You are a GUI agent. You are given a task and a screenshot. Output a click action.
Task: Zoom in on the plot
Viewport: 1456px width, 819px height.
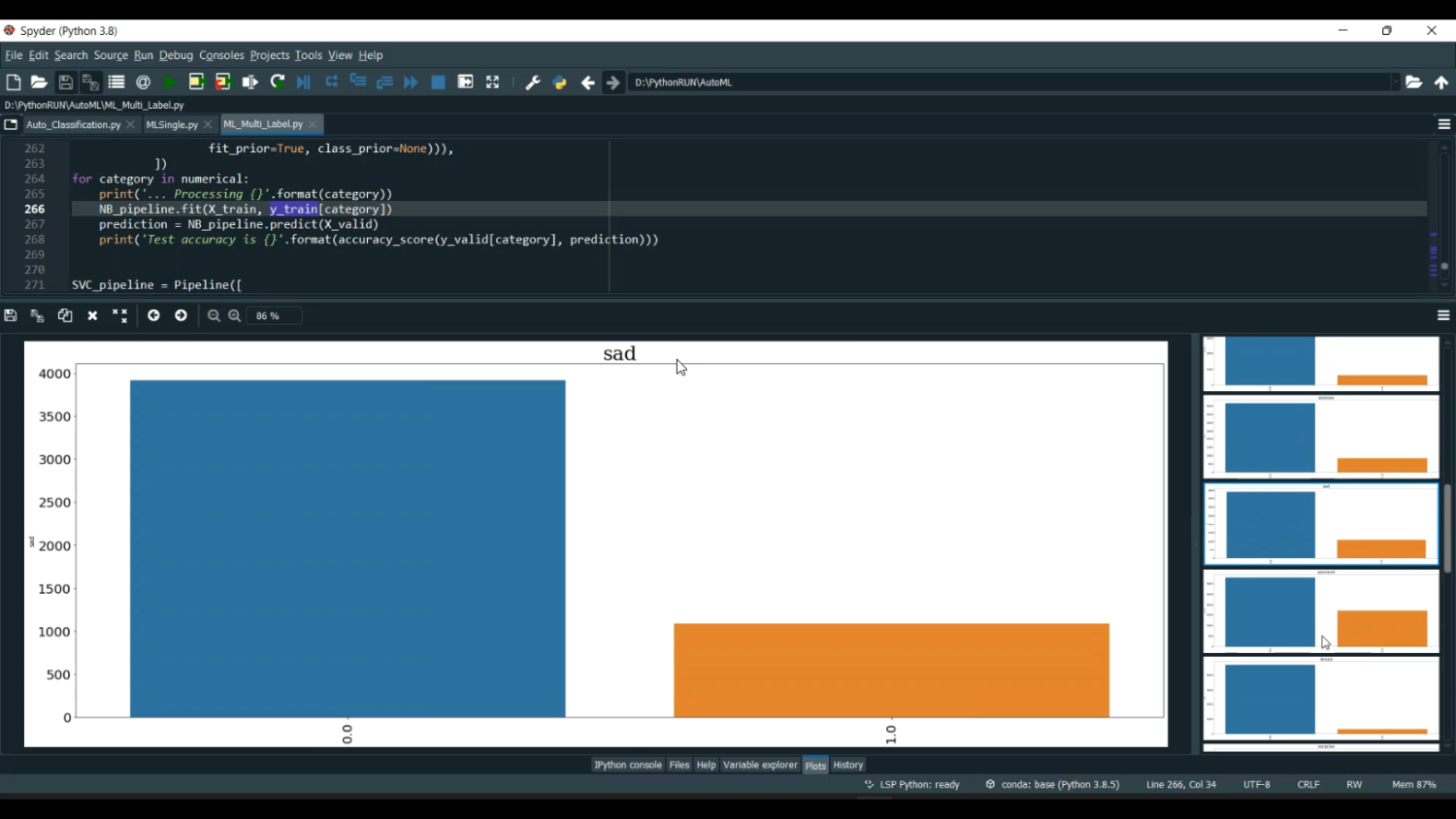[x=235, y=315]
